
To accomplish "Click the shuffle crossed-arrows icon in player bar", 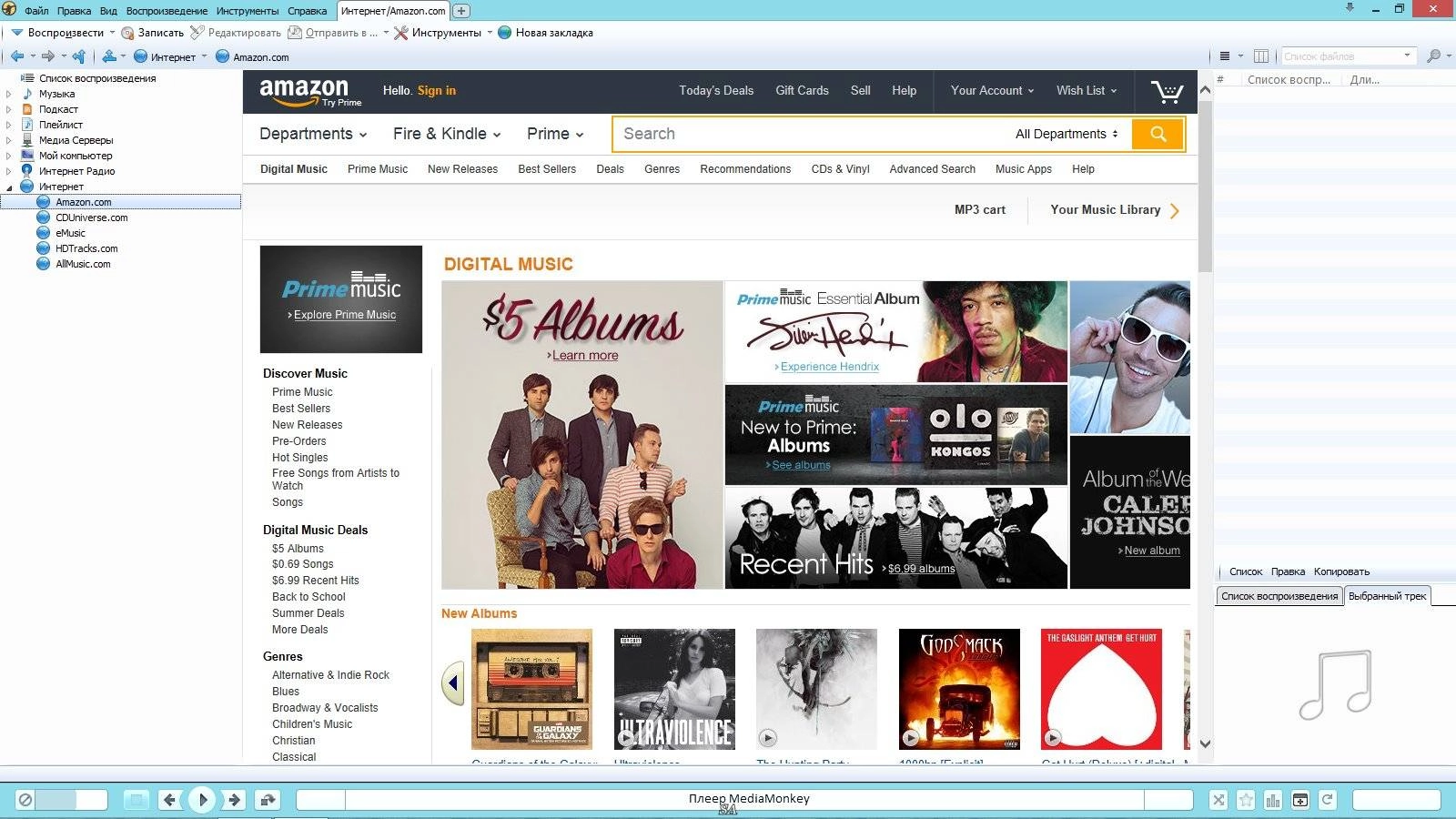I will pos(1218,800).
